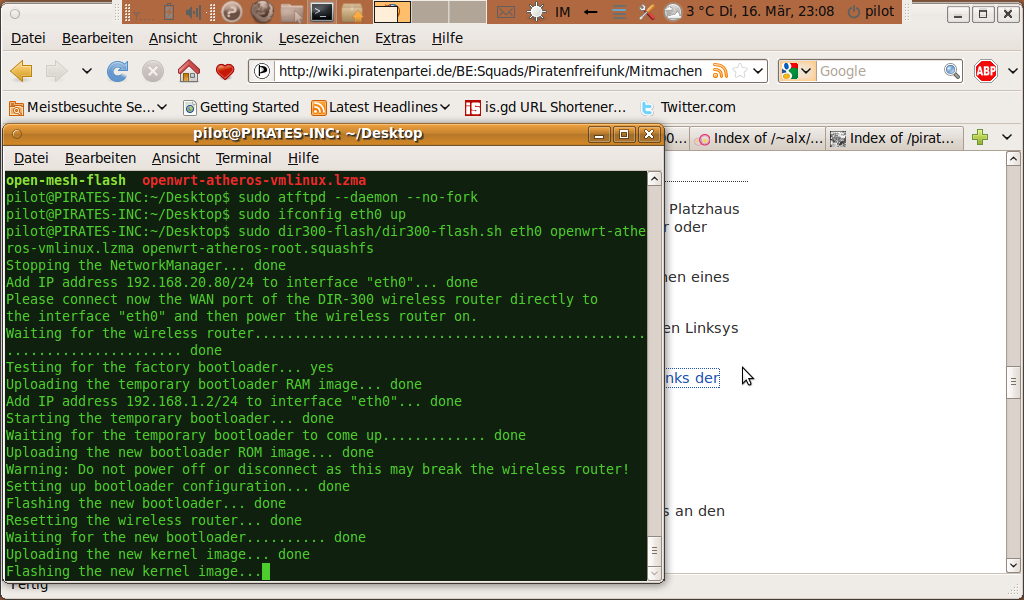Switch to the 'Index of /~alx/' tab
The height and width of the screenshot is (600, 1024).
[x=758, y=138]
